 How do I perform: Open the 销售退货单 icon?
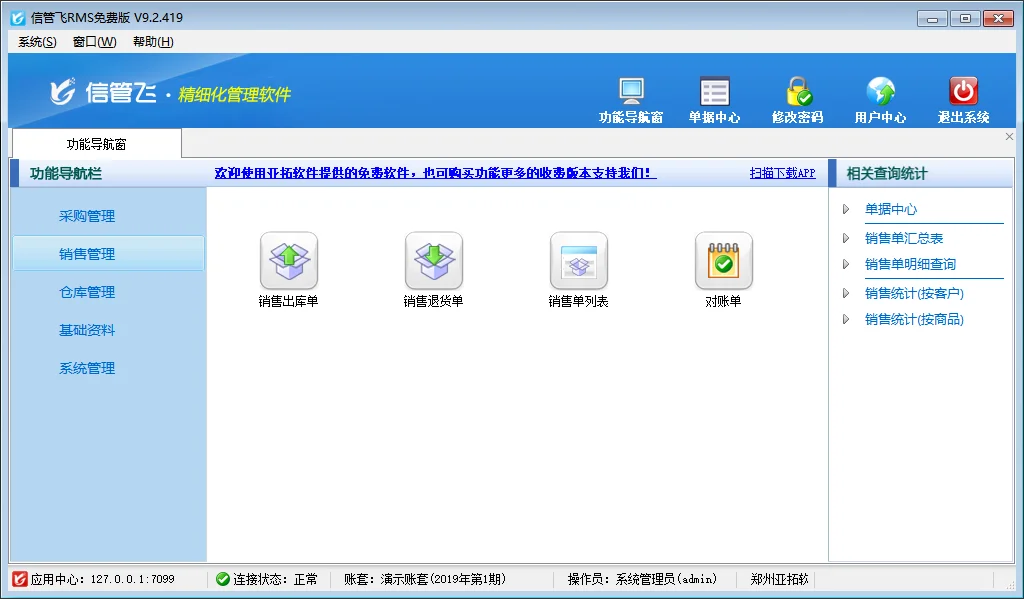pos(434,261)
